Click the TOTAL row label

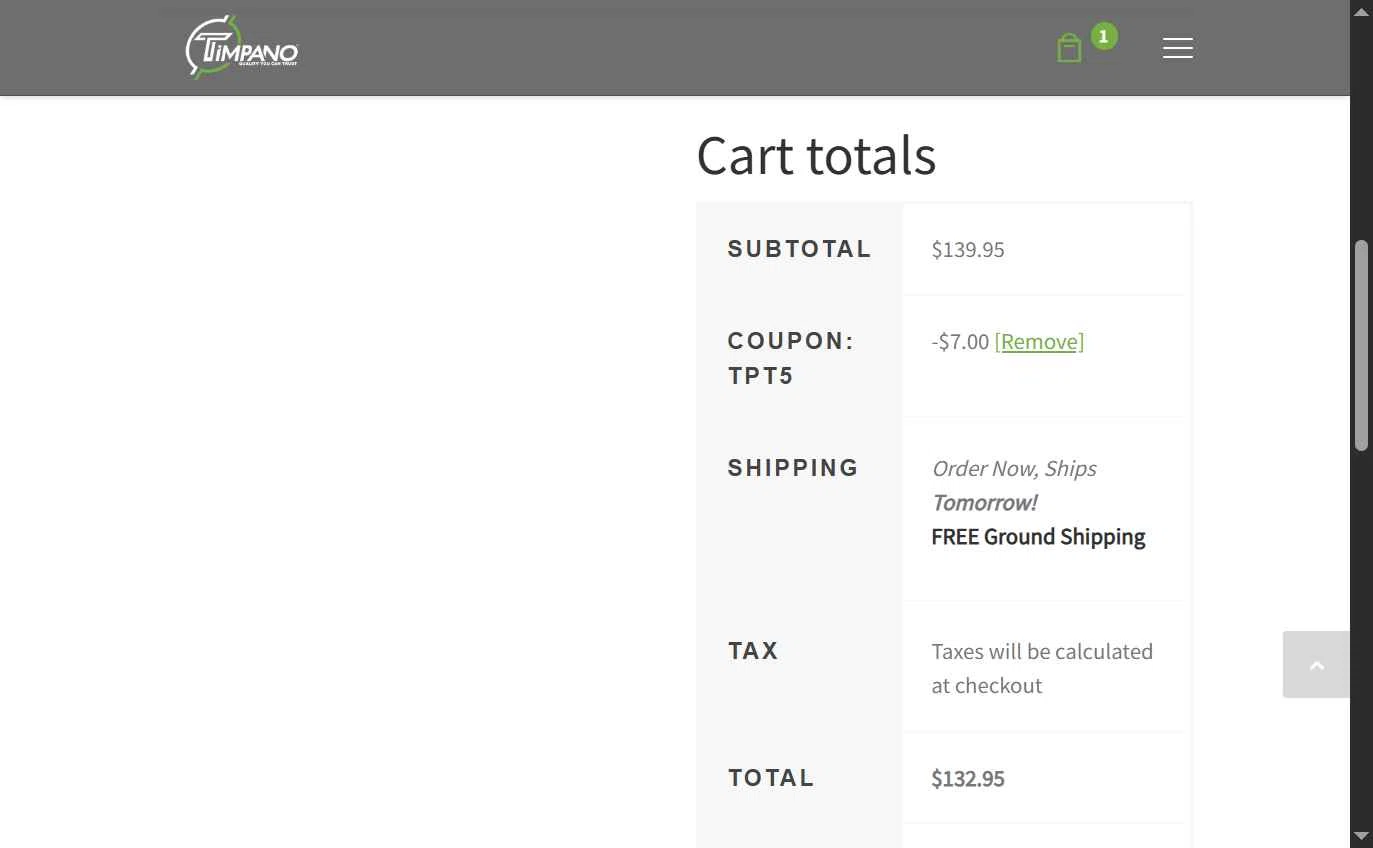click(x=771, y=778)
